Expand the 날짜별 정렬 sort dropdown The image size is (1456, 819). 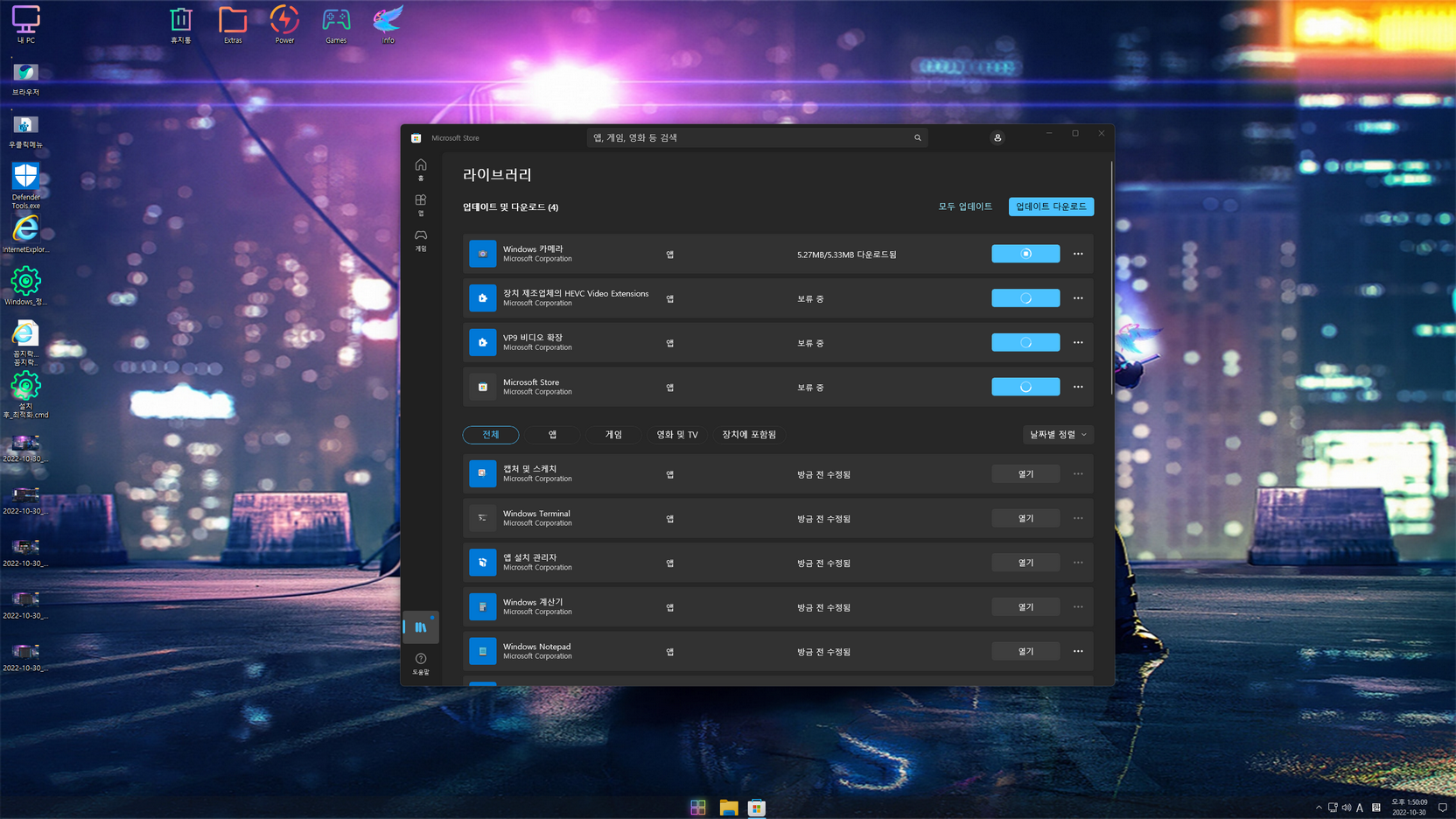pos(1058,434)
